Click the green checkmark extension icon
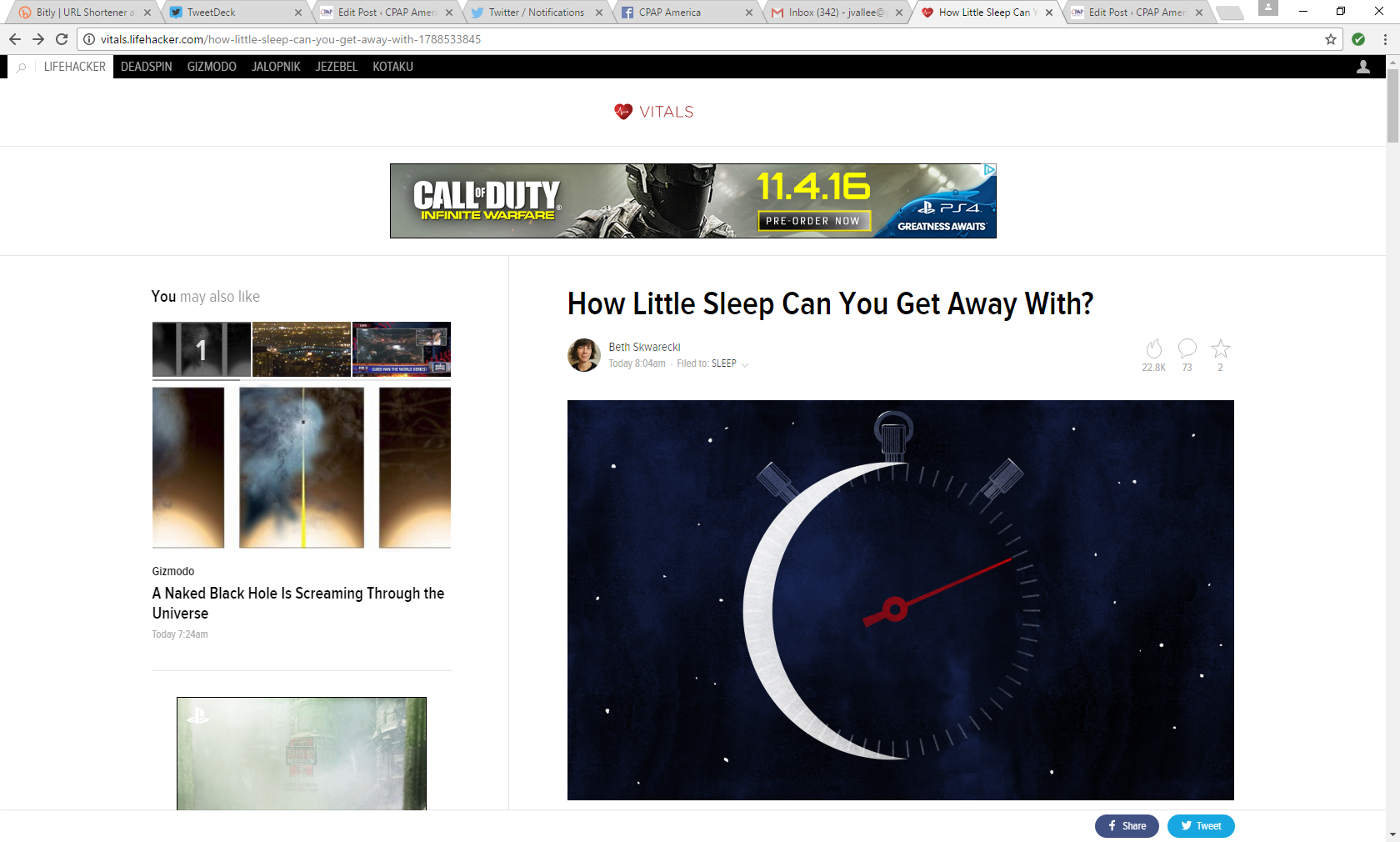1400x842 pixels. pos(1358,39)
